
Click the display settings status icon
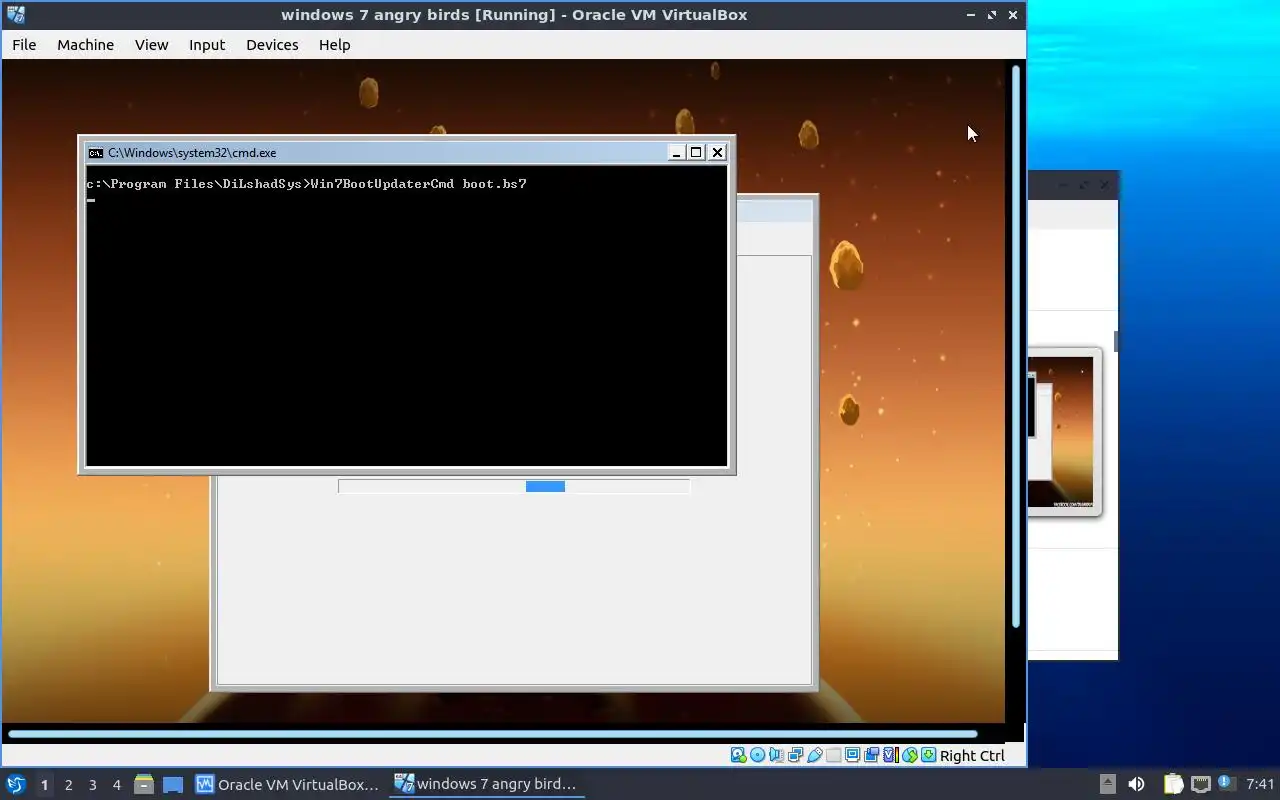pos(852,755)
